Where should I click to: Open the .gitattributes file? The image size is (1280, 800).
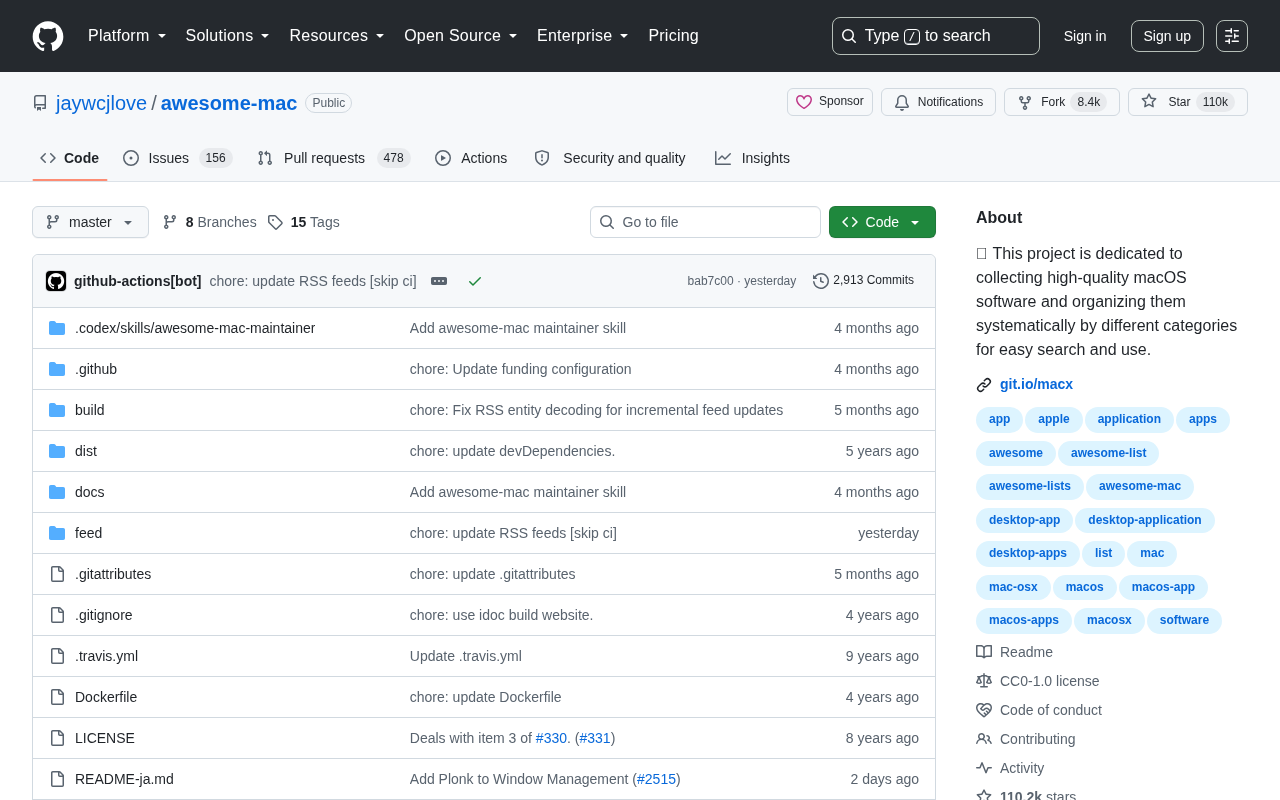click(113, 574)
